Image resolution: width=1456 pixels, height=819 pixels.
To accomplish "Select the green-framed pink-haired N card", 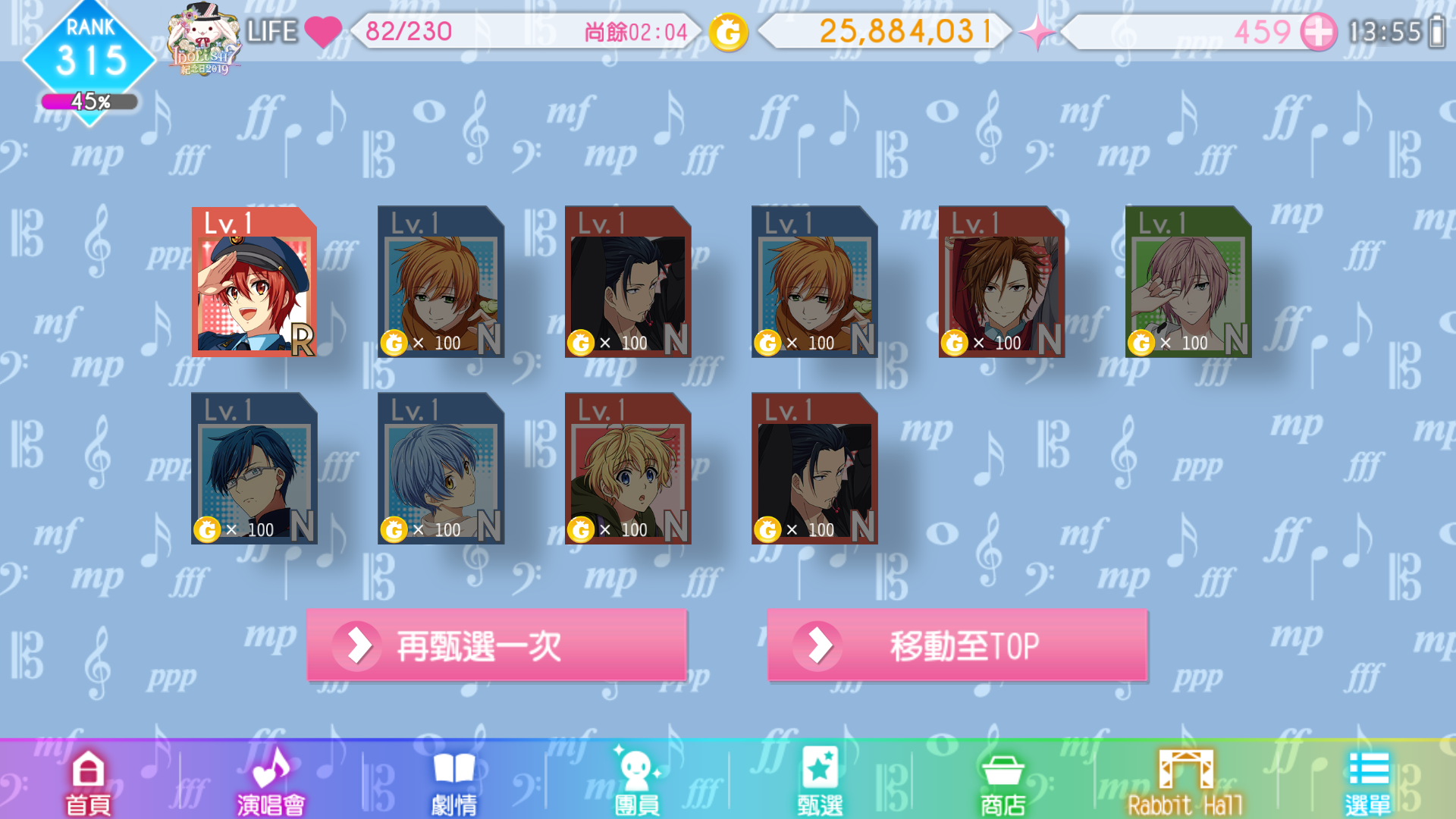I will pyautogui.click(x=1188, y=281).
